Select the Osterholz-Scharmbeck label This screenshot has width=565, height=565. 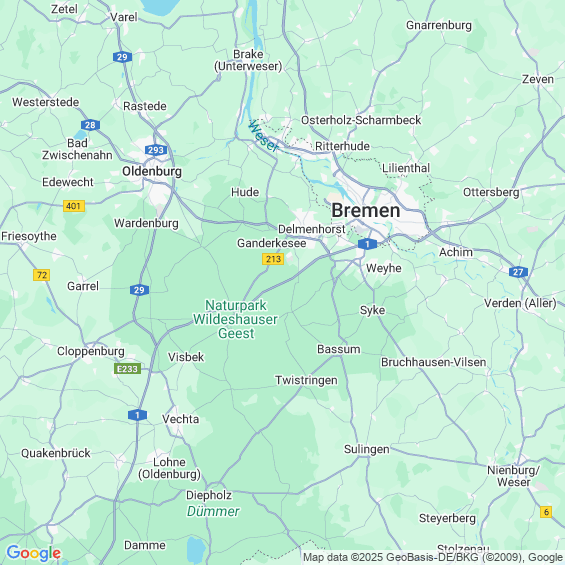coord(361,120)
